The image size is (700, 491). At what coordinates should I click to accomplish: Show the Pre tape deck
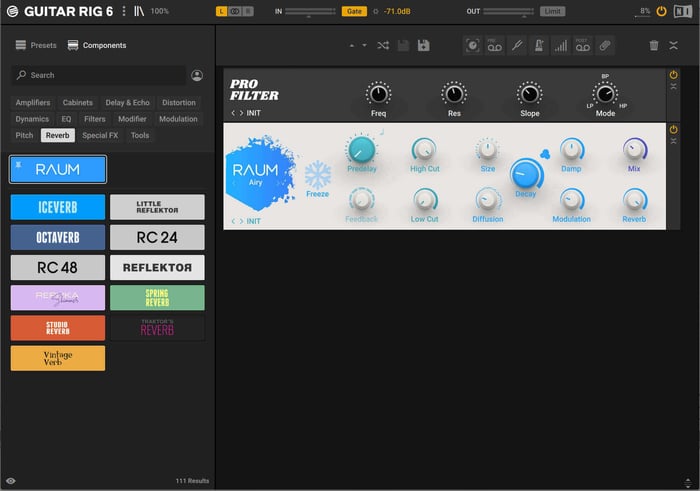tap(494, 46)
